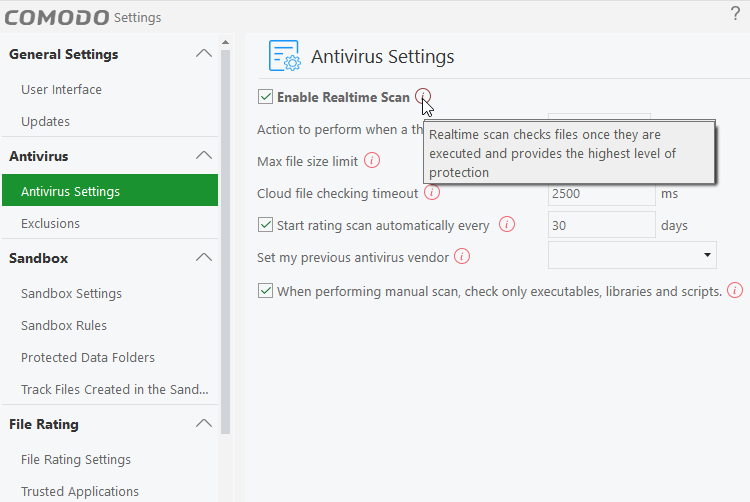The width and height of the screenshot is (750, 502).
Task: Click the General Settings heading
Action: [64, 55]
